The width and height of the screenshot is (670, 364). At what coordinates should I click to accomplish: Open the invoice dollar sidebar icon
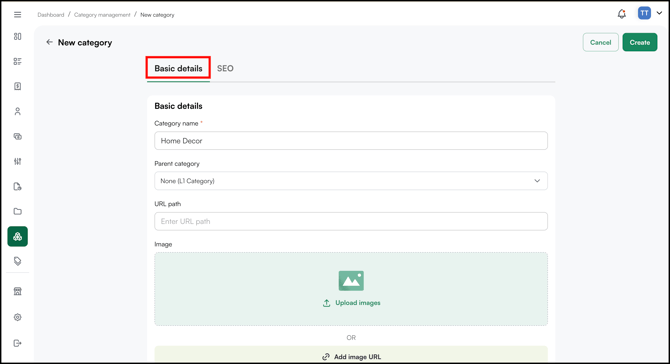18,86
